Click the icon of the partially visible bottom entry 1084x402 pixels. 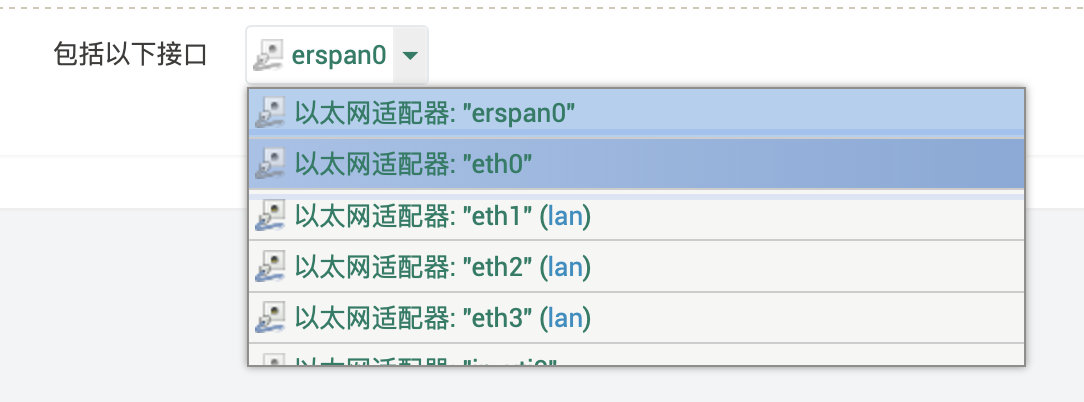coord(270,360)
